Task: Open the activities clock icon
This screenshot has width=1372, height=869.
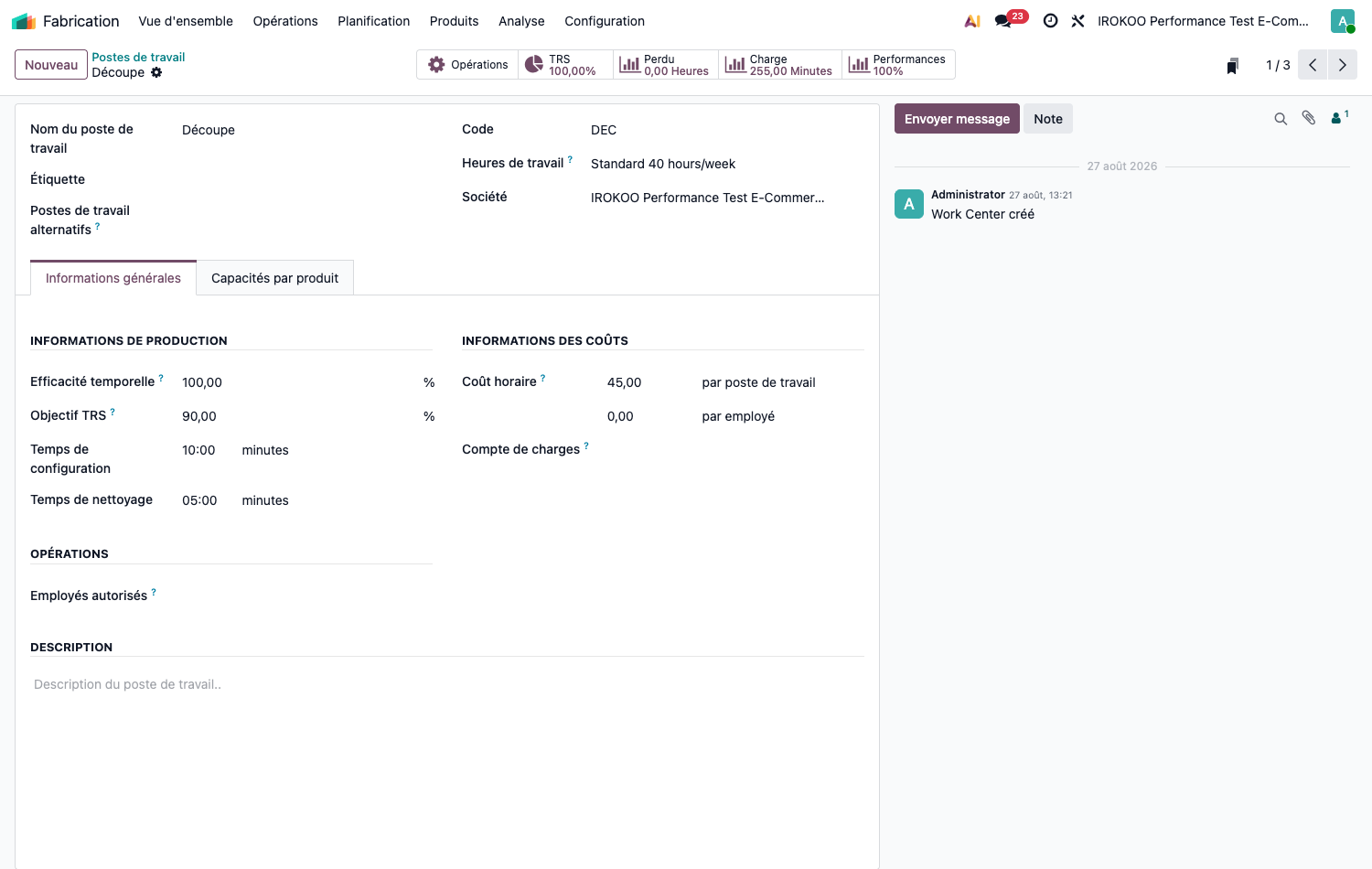Action: 1051,21
